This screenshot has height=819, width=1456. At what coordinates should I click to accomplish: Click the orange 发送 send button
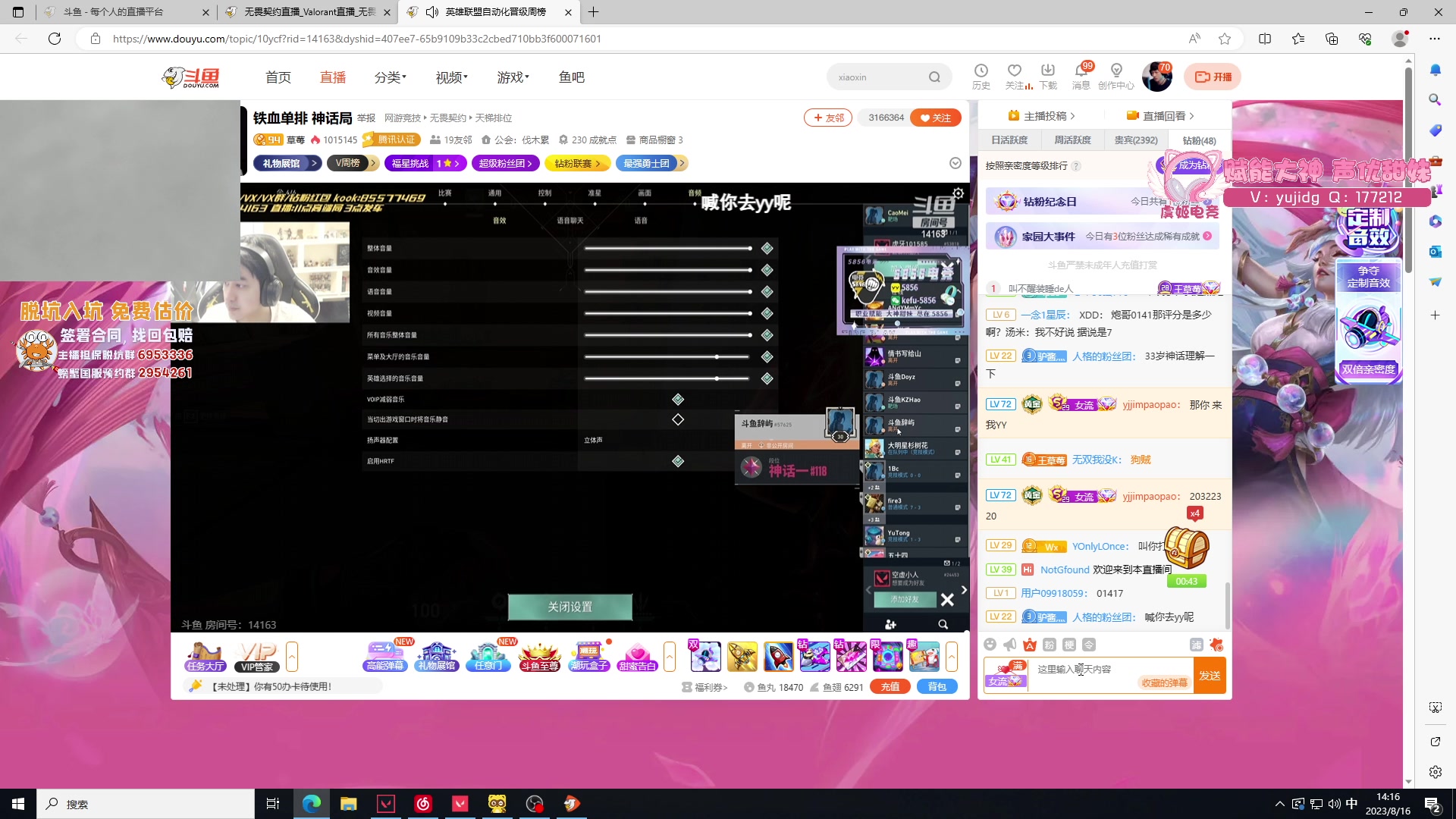[x=1210, y=675]
